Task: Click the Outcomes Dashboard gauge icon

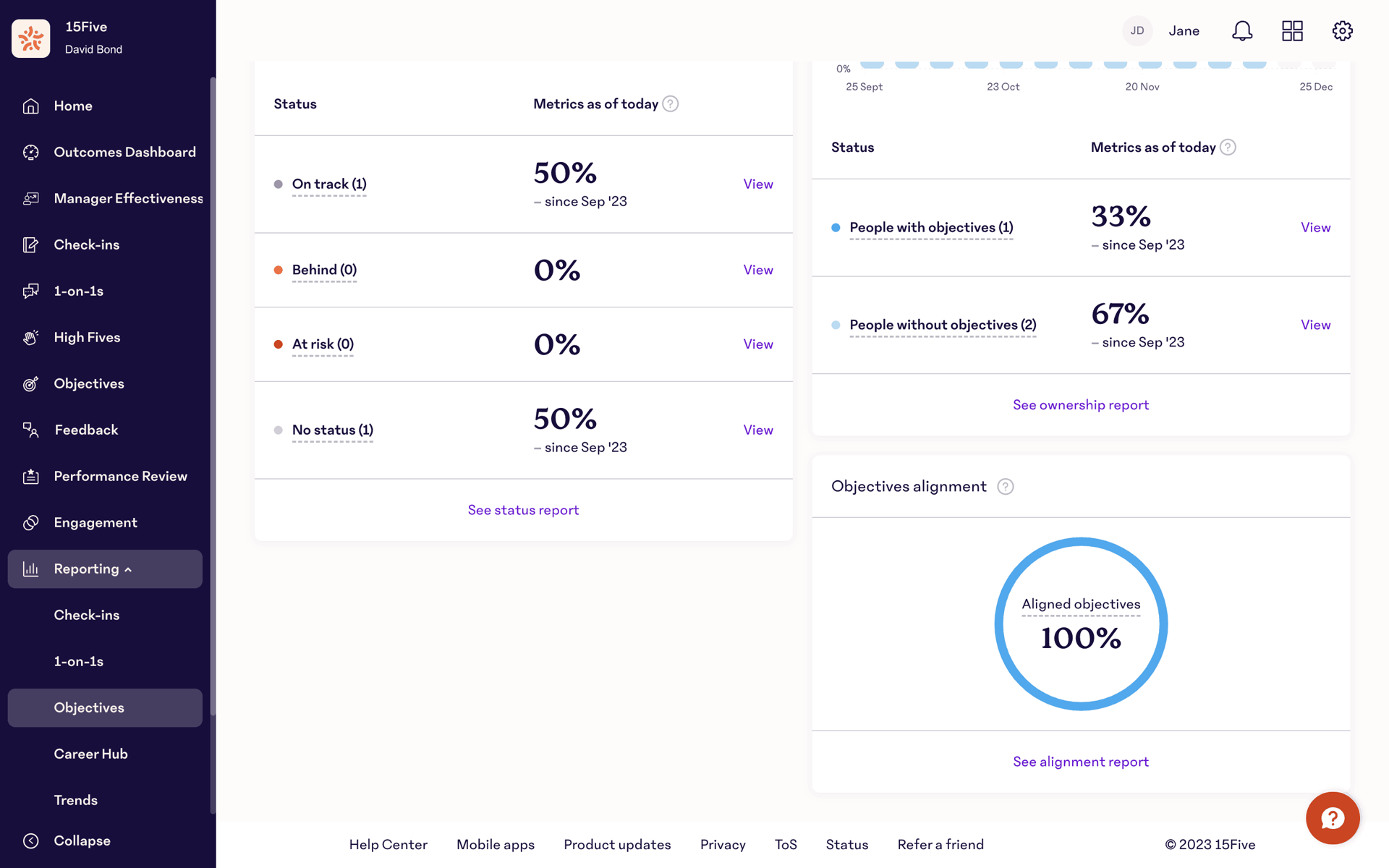Action: (x=30, y=152)
